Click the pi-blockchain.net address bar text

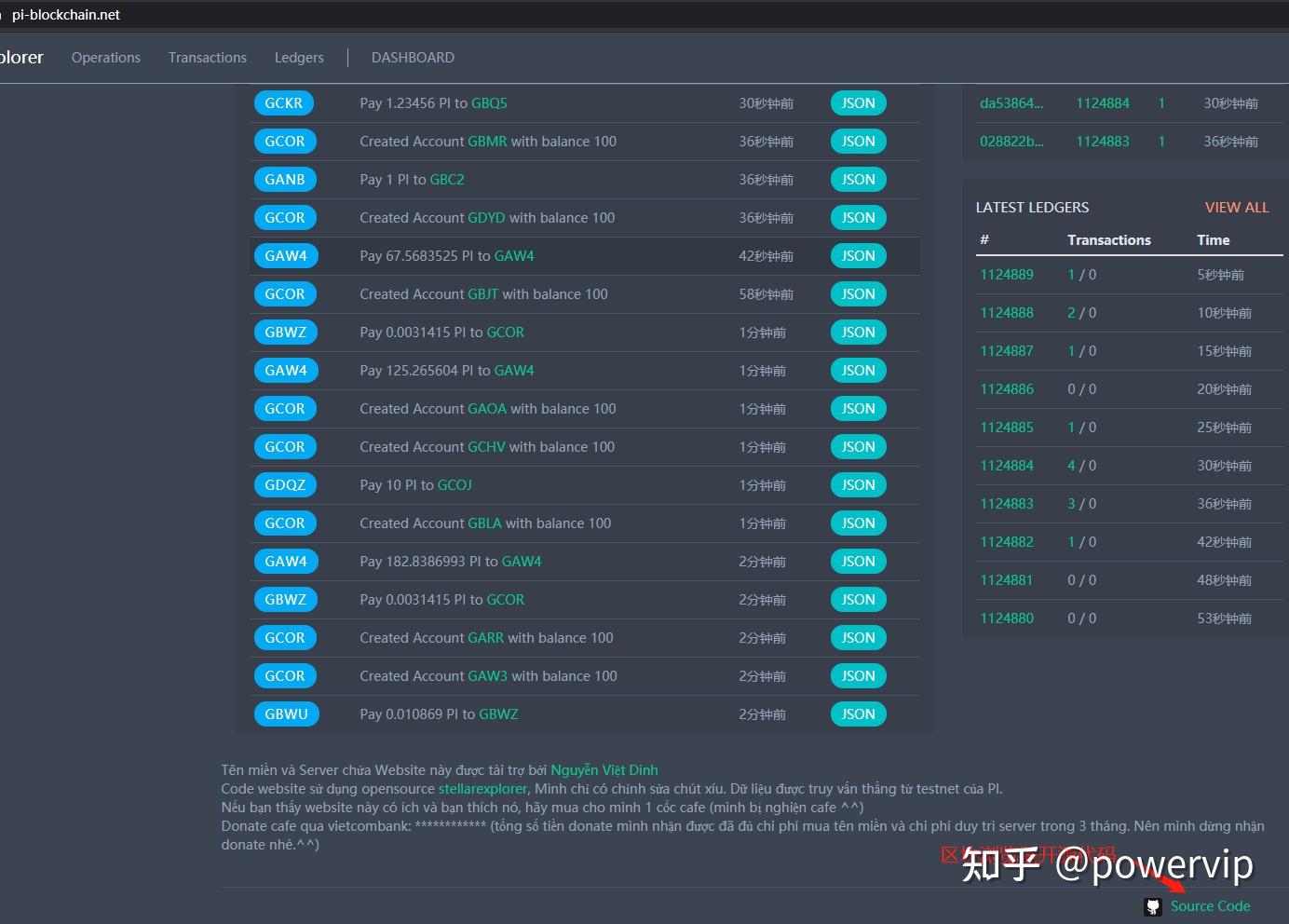(66, 15)
